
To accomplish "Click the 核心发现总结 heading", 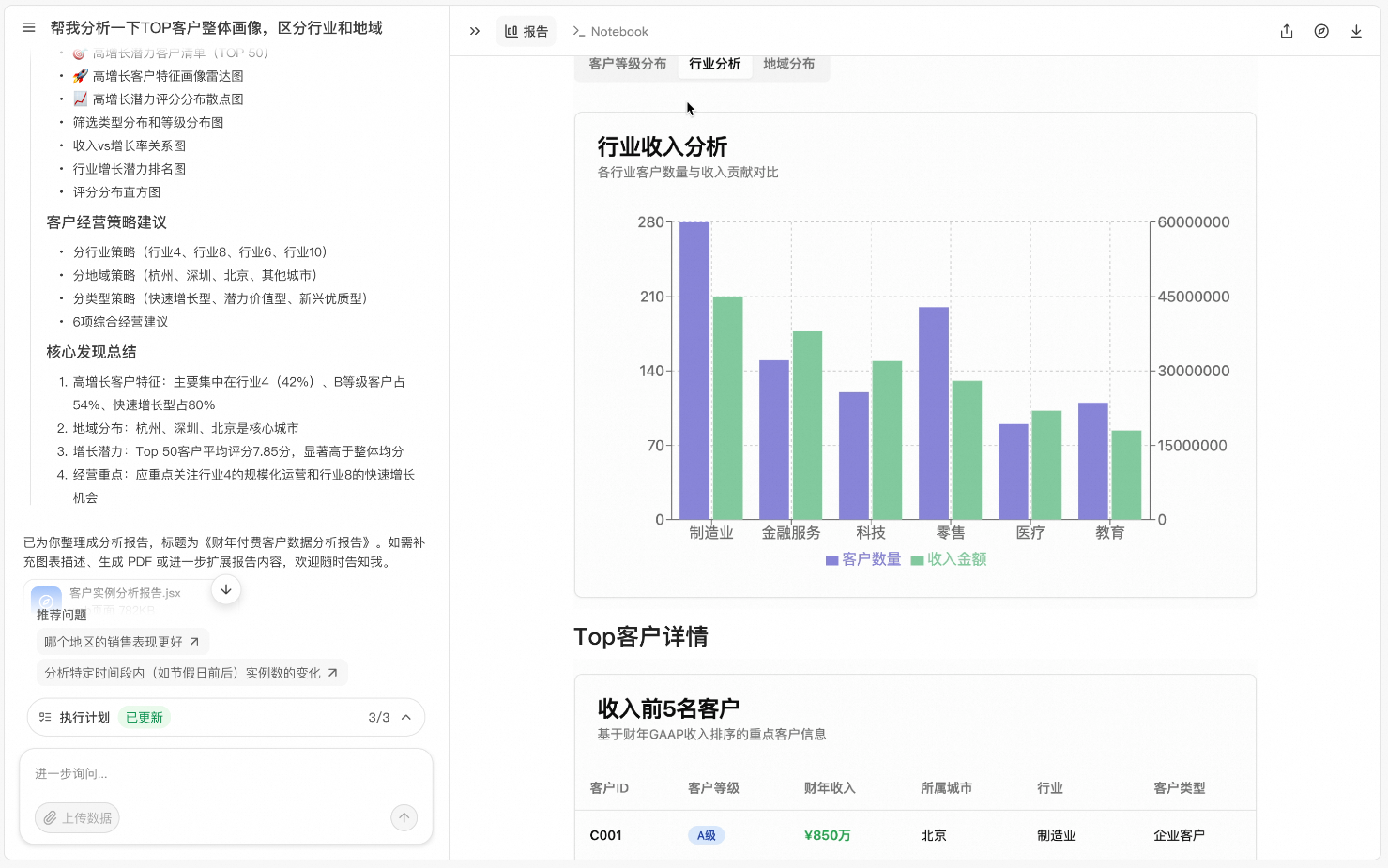I will pos(91,352).
